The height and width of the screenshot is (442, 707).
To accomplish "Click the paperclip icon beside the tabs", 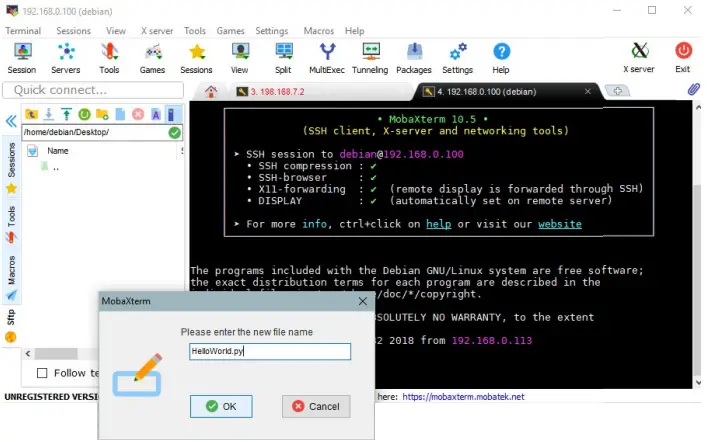I will click(693, 89).
